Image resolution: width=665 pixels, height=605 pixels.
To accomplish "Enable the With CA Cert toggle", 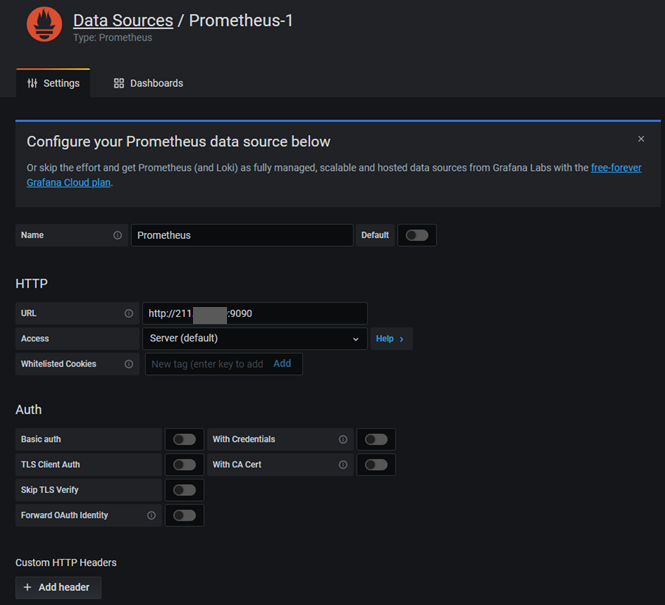I will coord(376,465).
